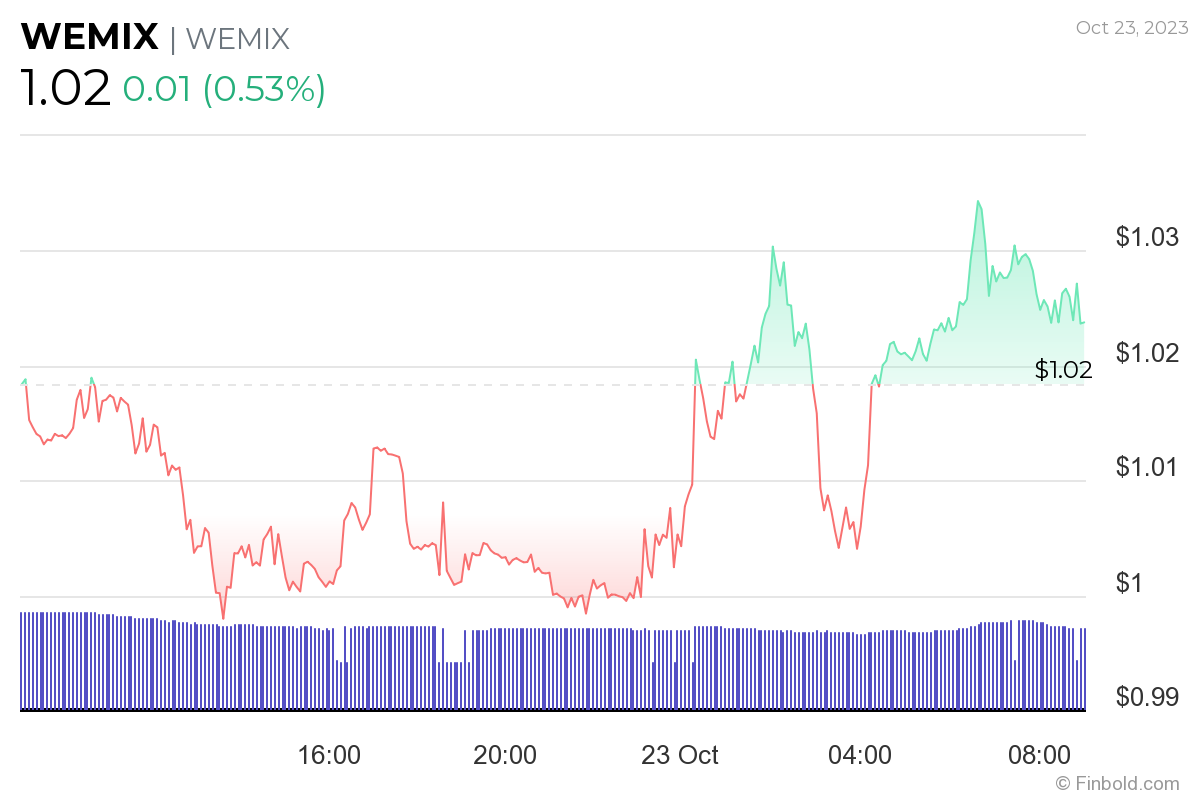Click the gray WEMIX ticker symbol
The image size is (1200, 800).
coord(237,38)
